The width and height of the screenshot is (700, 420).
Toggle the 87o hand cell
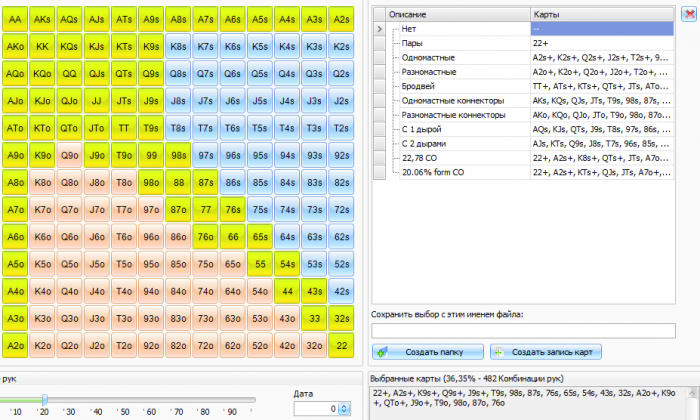point(178,209)
